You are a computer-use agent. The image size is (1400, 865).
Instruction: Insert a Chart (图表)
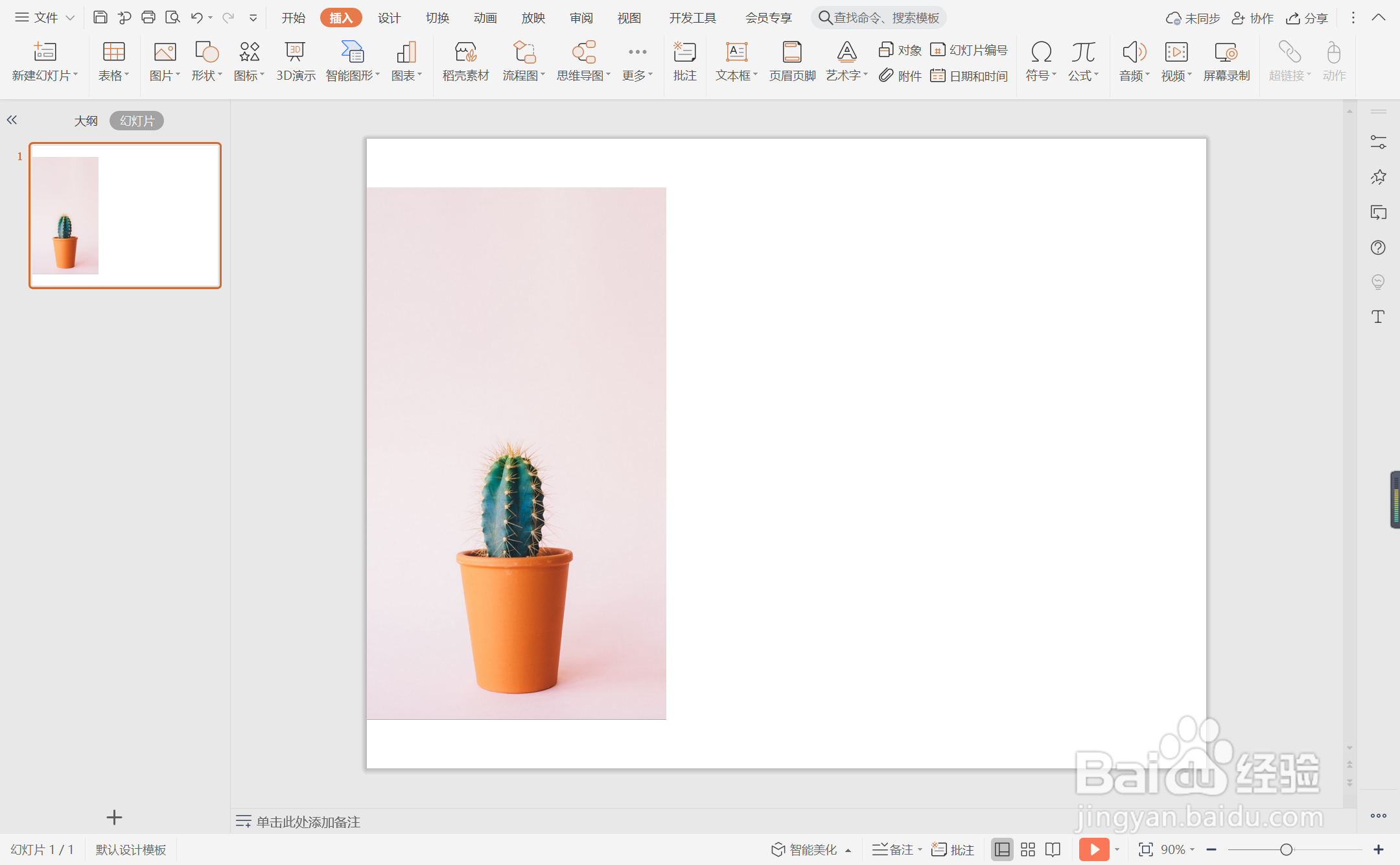tap(406, 61)
